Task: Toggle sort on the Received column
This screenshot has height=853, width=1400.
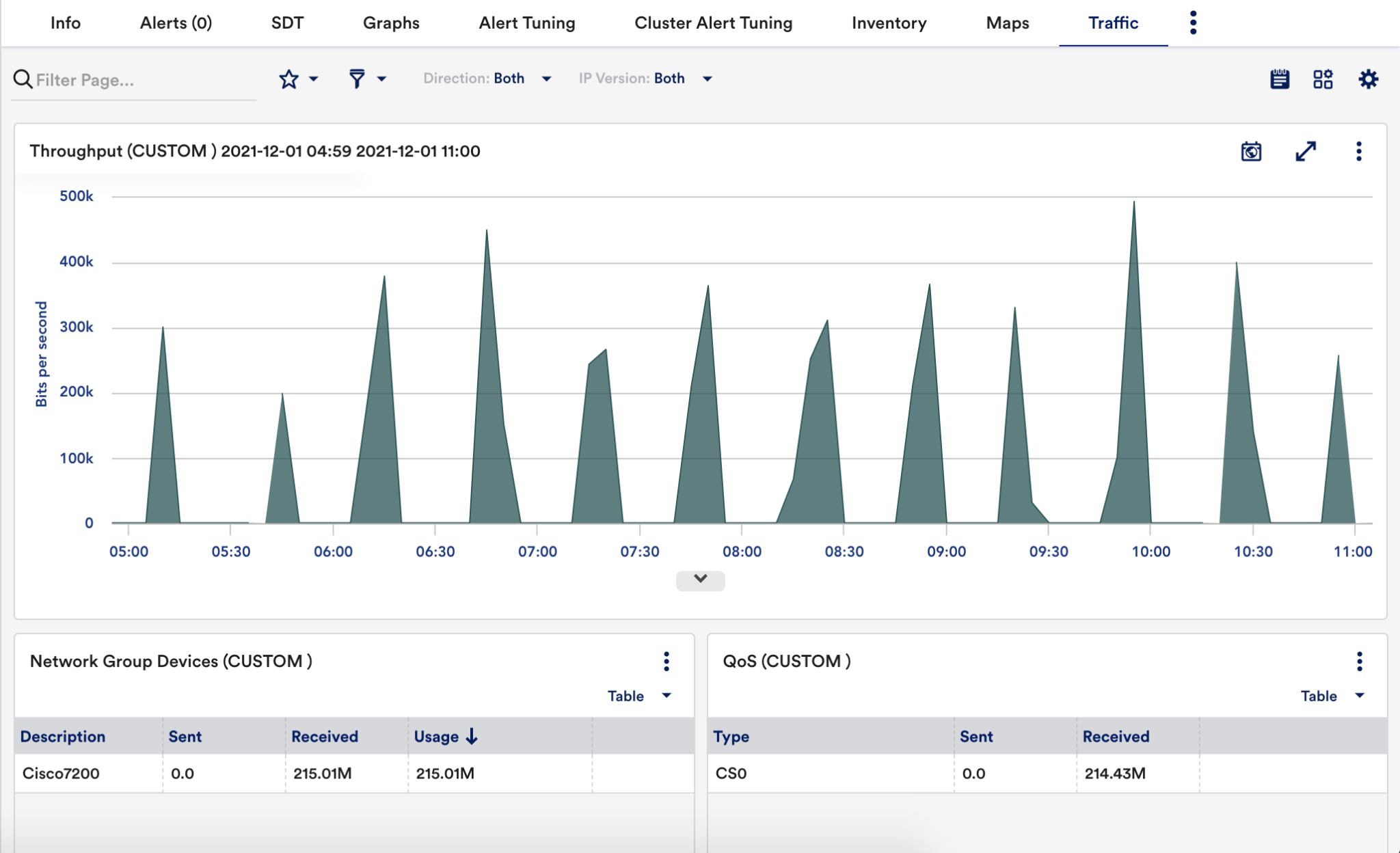Action: point(325,736)
